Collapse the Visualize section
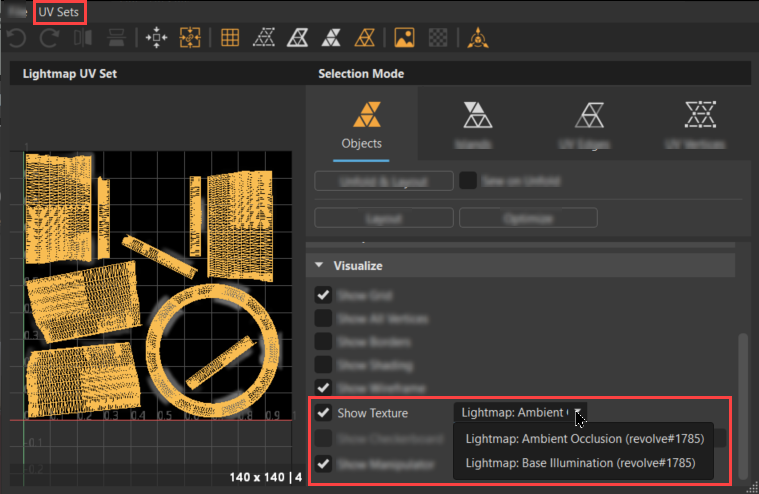Image resolution: width=759 pixels, height=494 pixels. click(319, 265)
